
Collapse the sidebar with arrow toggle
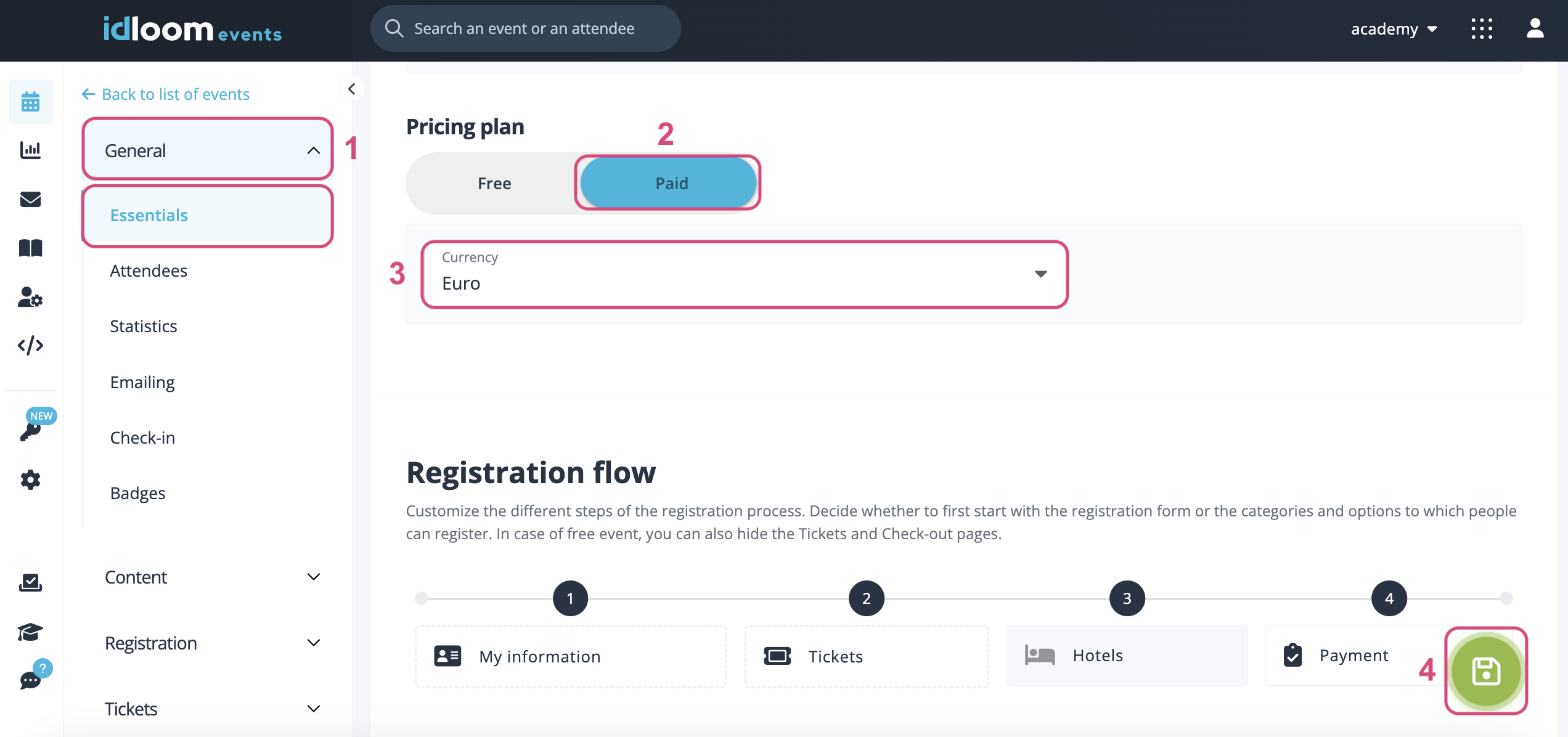click(351, 89)
